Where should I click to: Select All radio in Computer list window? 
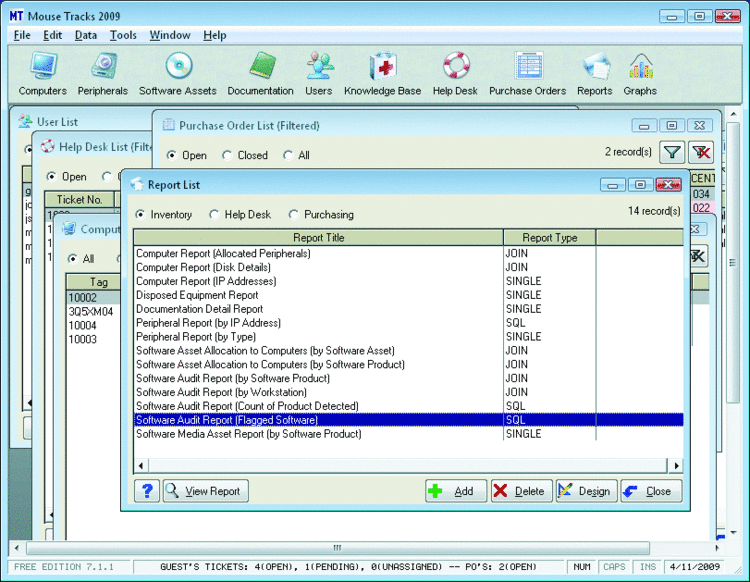pyautogui.click(x=72, y=259)
